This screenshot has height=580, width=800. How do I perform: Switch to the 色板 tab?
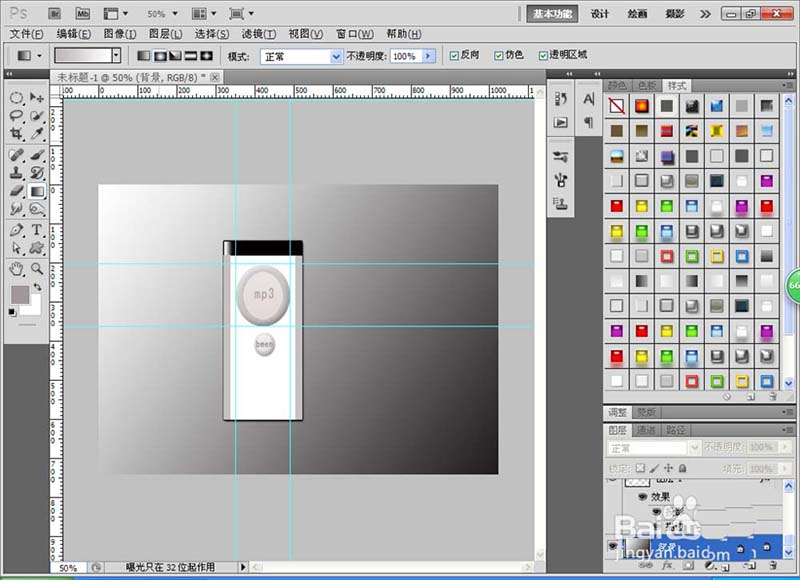point(647,85)
